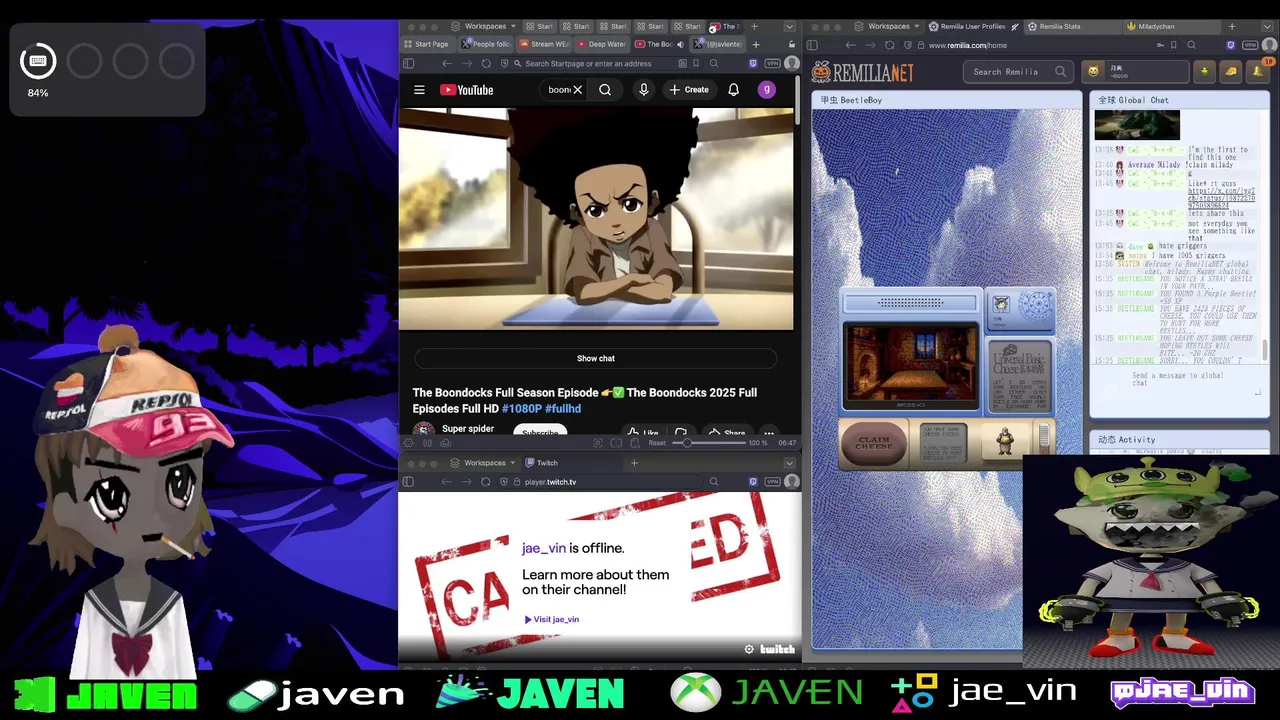
Task: Click the cheese icon button
Action: point(1230,71)
